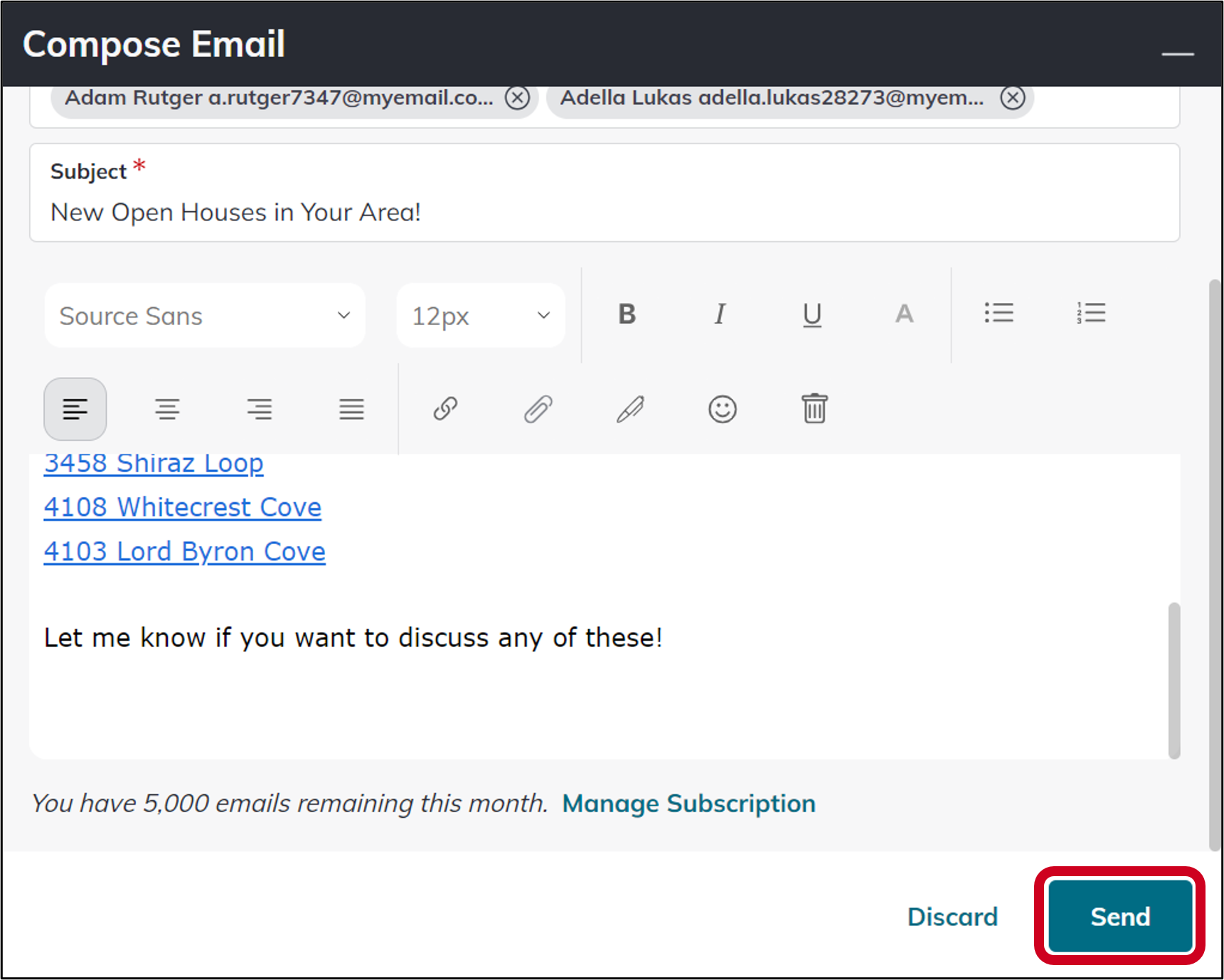Underline the selected text
This screenshot has height=980, width=1224.
[811, 314]
